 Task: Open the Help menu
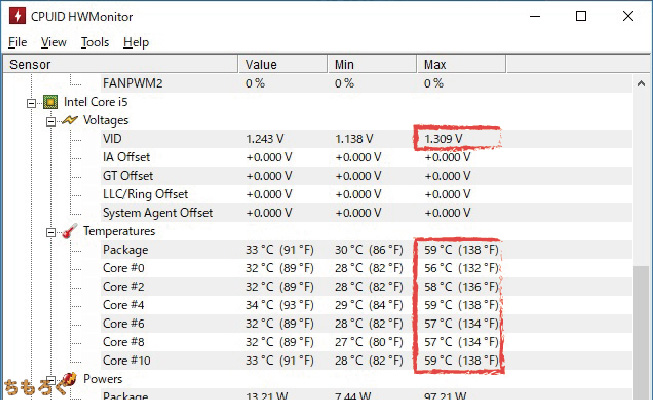136,42
